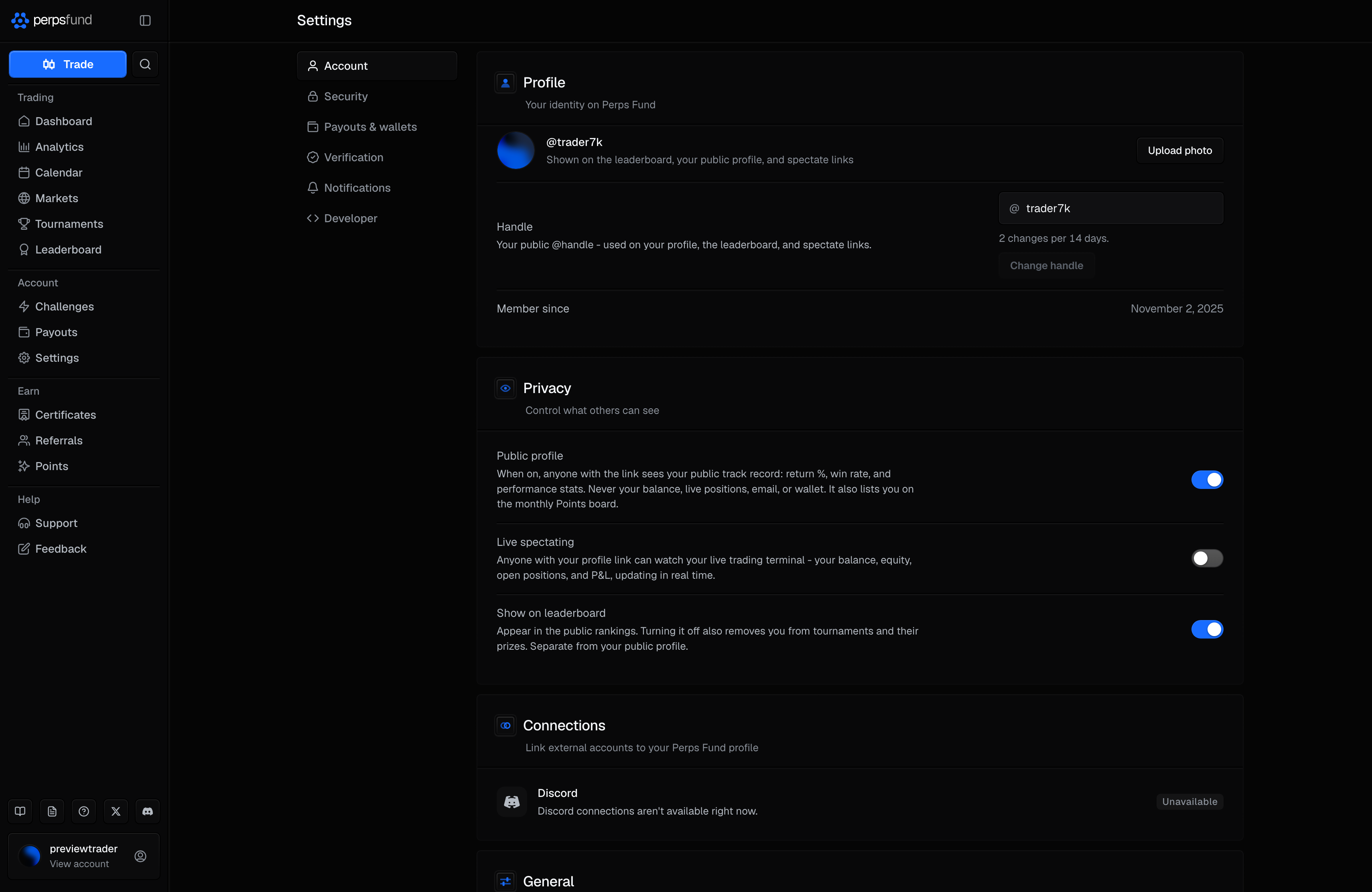
Task: Click the blue Trade button
Action: click(x=67, y=64)
